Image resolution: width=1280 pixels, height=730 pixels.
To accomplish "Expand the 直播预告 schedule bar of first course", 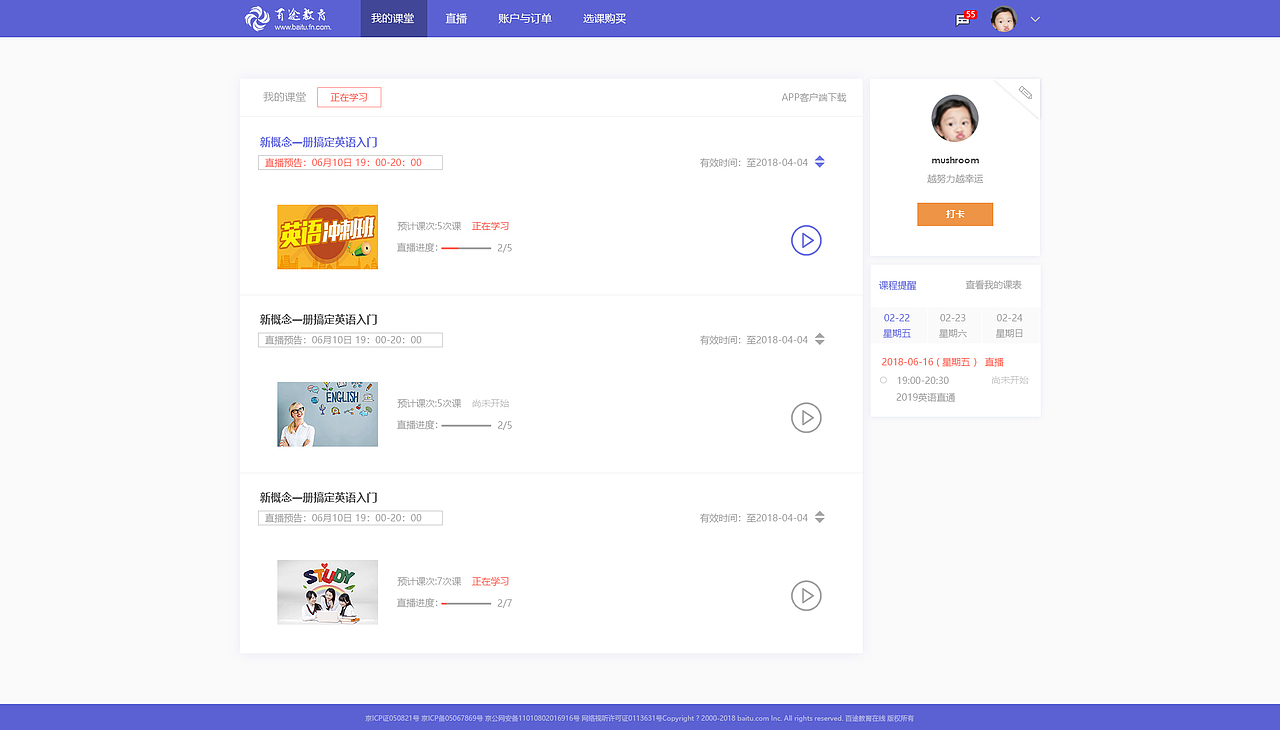I will (x=350, y=162).
